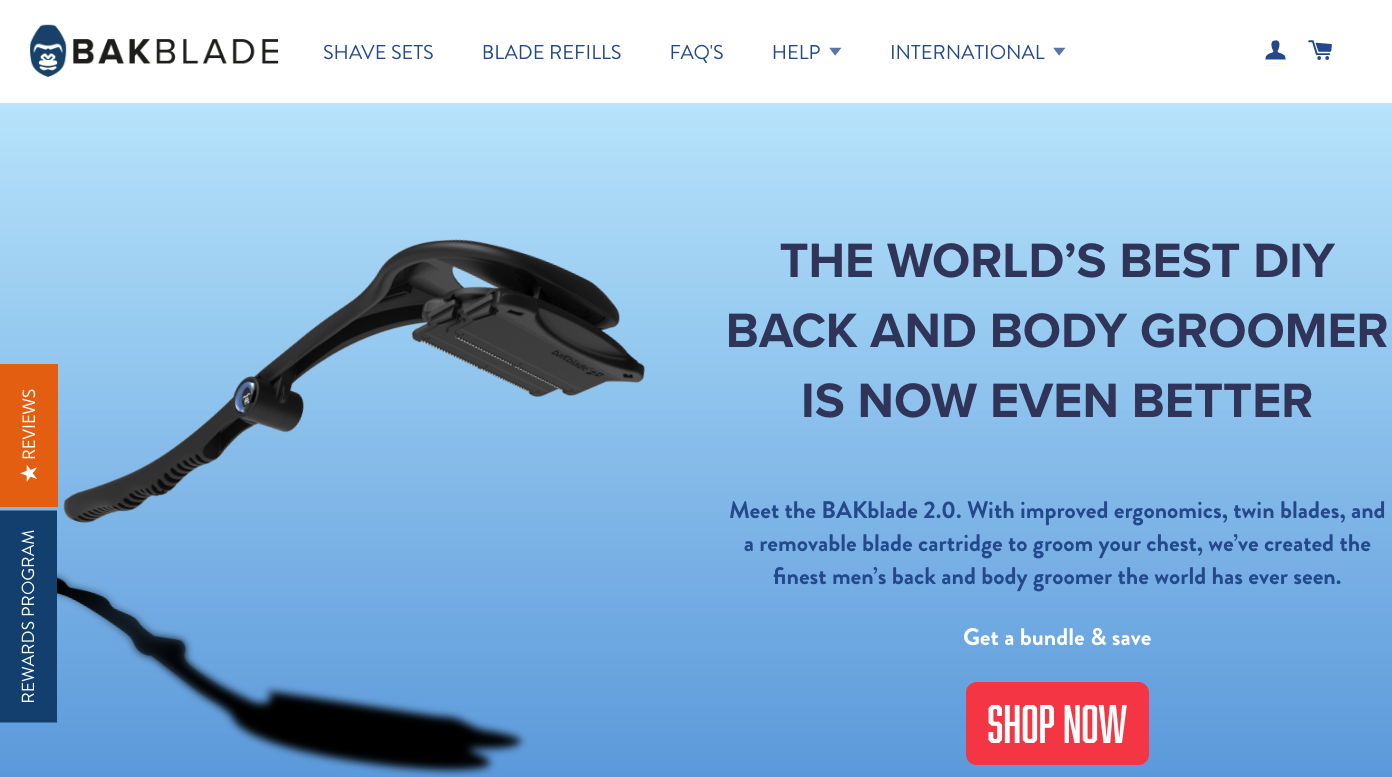Click the BAKblade razor product image
The width and height of the screenshot is (1392, 777).
coord(354,380)
